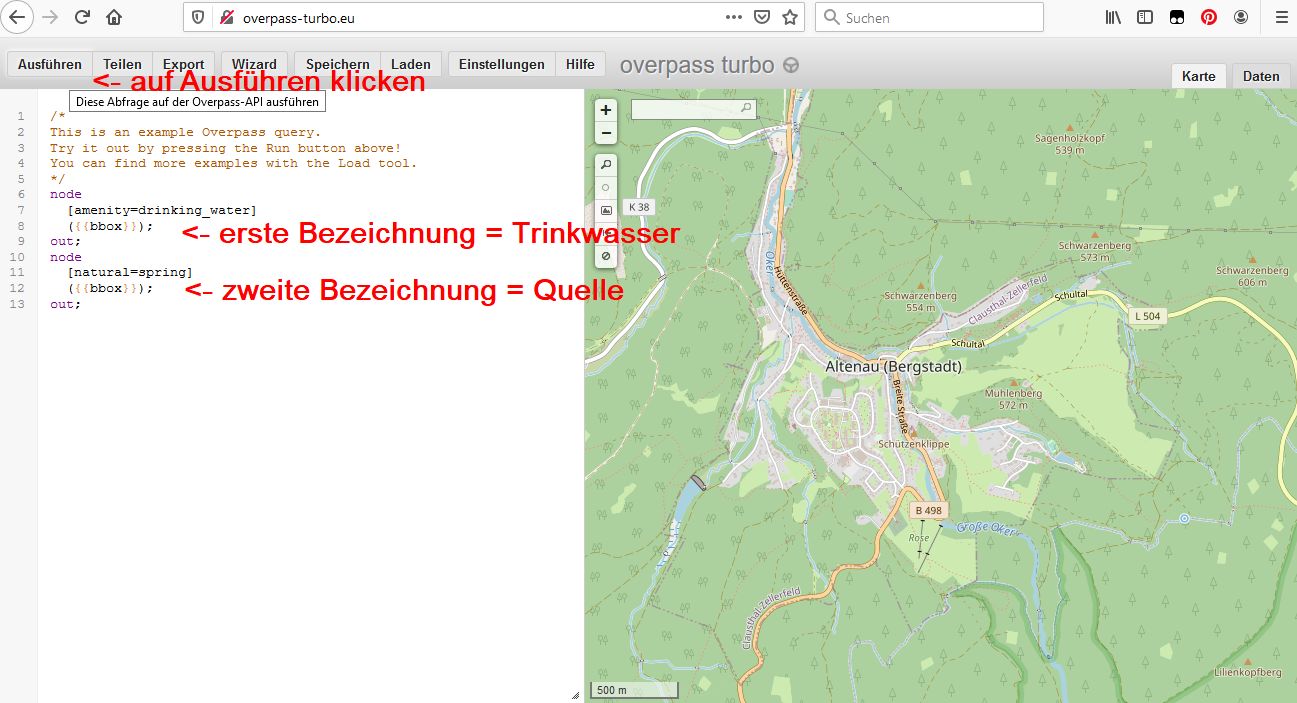Image resolution: width=1297 pixels, height=703 pixels.
Task: Click the comment line 'This is an example Overpass query.'
Action: coord(186,132)
